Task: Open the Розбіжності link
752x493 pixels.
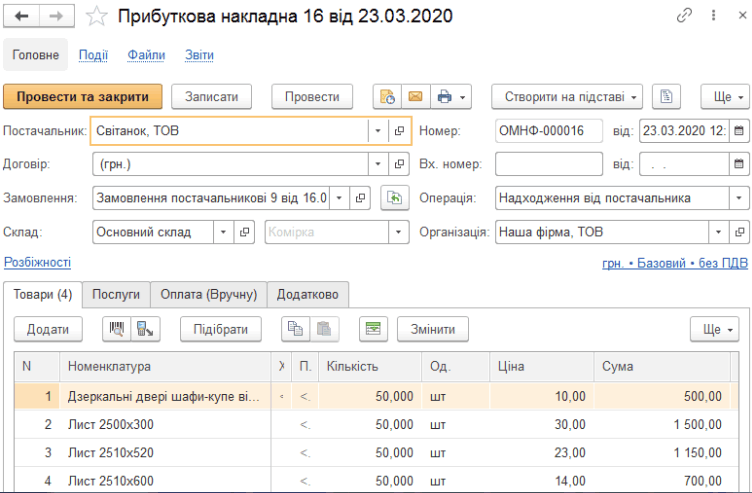Action: point(37,262)
